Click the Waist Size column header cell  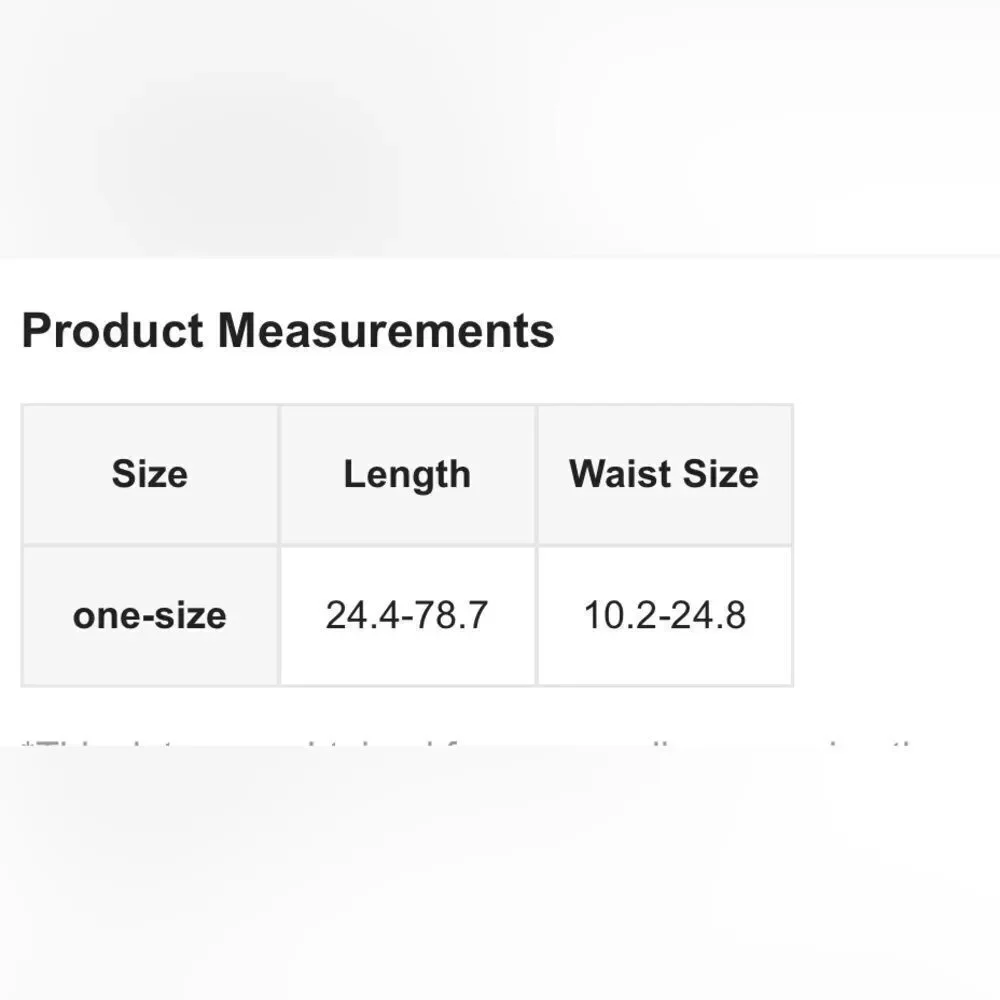[664, 474]
